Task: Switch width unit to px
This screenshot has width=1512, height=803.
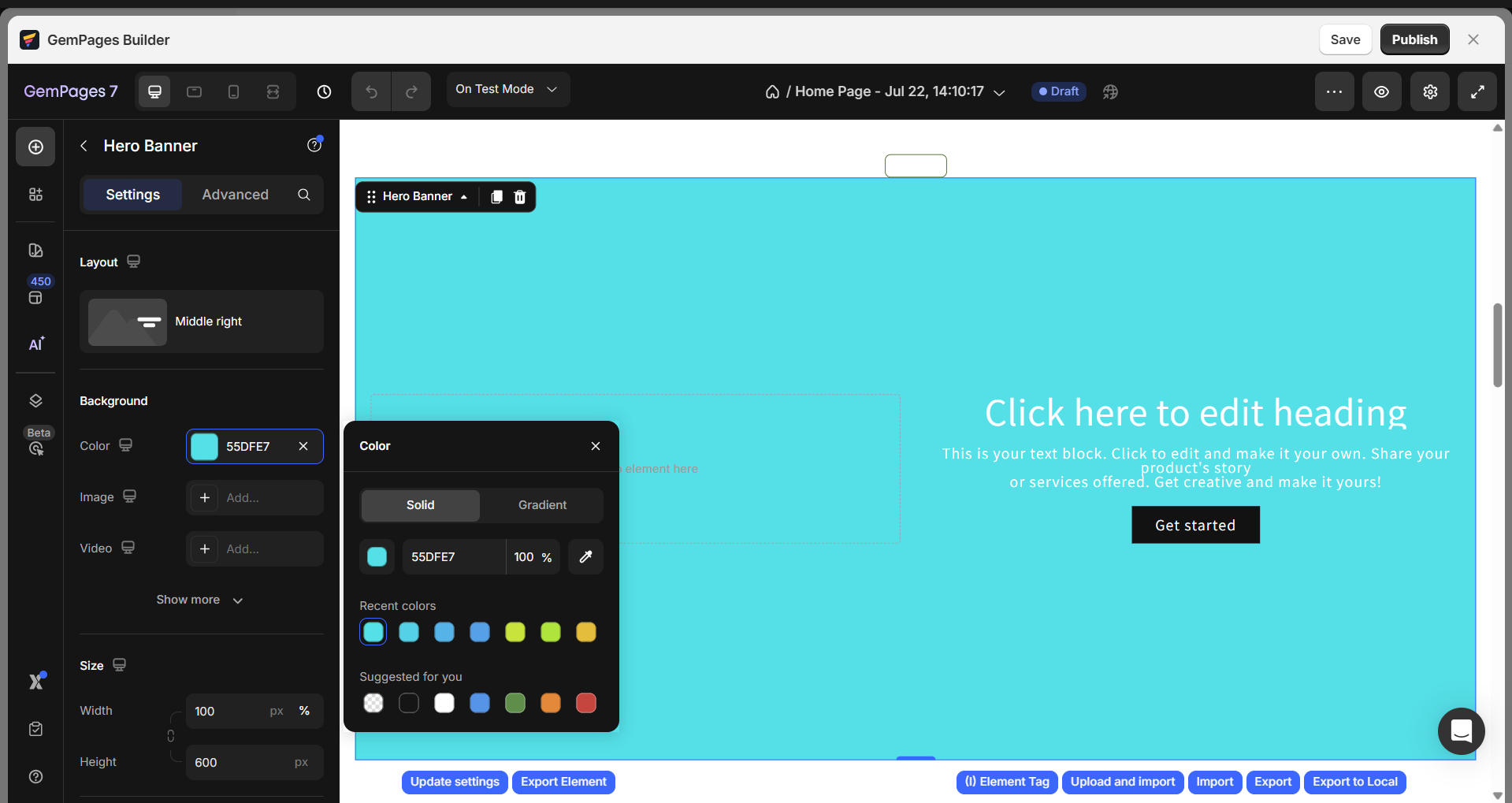Action: point(277,711)
